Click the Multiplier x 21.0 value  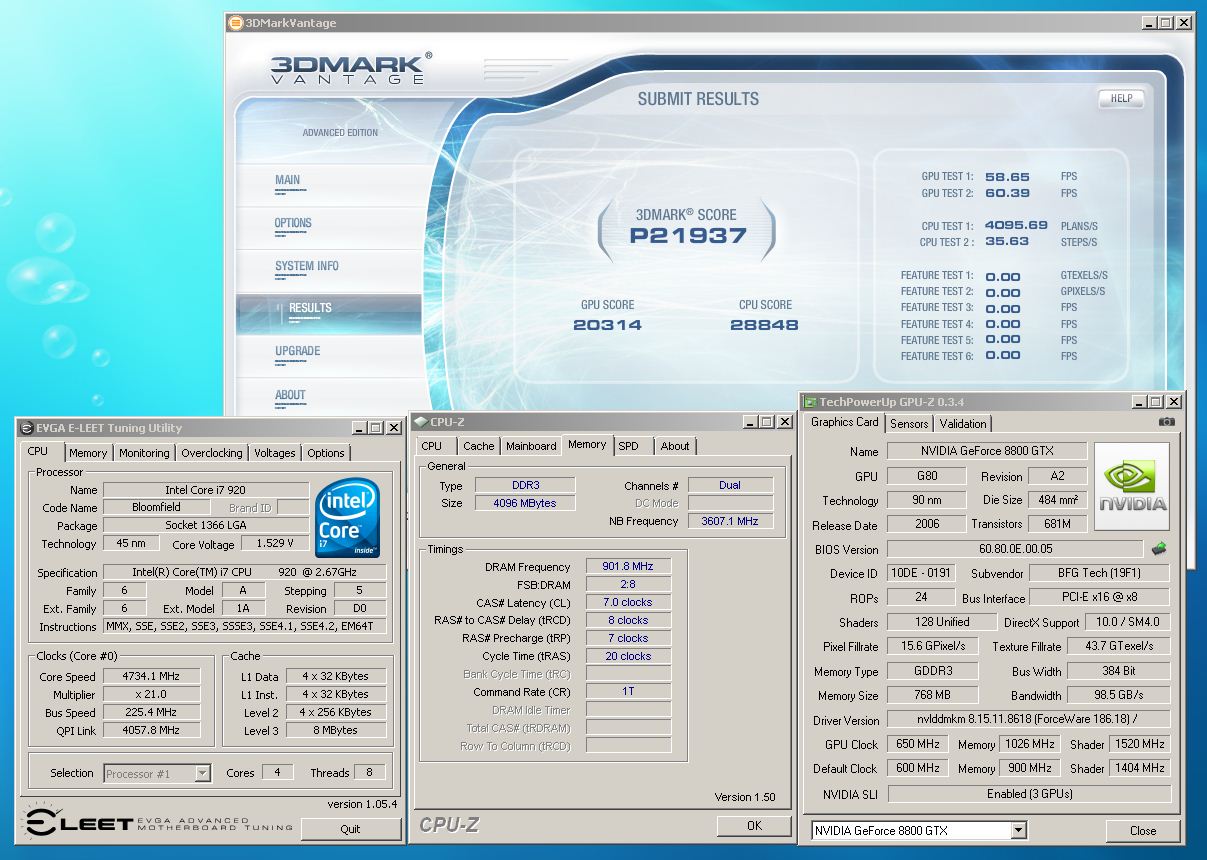[x=152, y=695]
